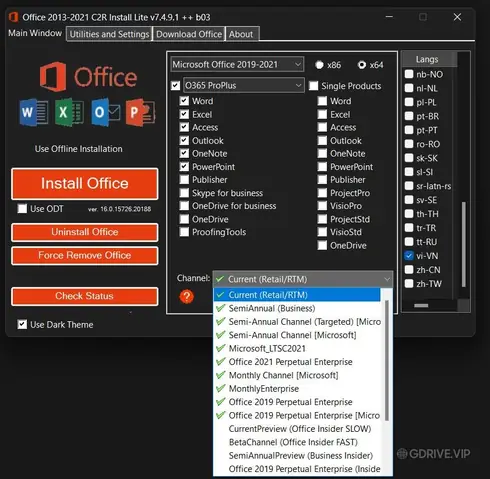Select the x86 architecture radio button

coord(319,65)
